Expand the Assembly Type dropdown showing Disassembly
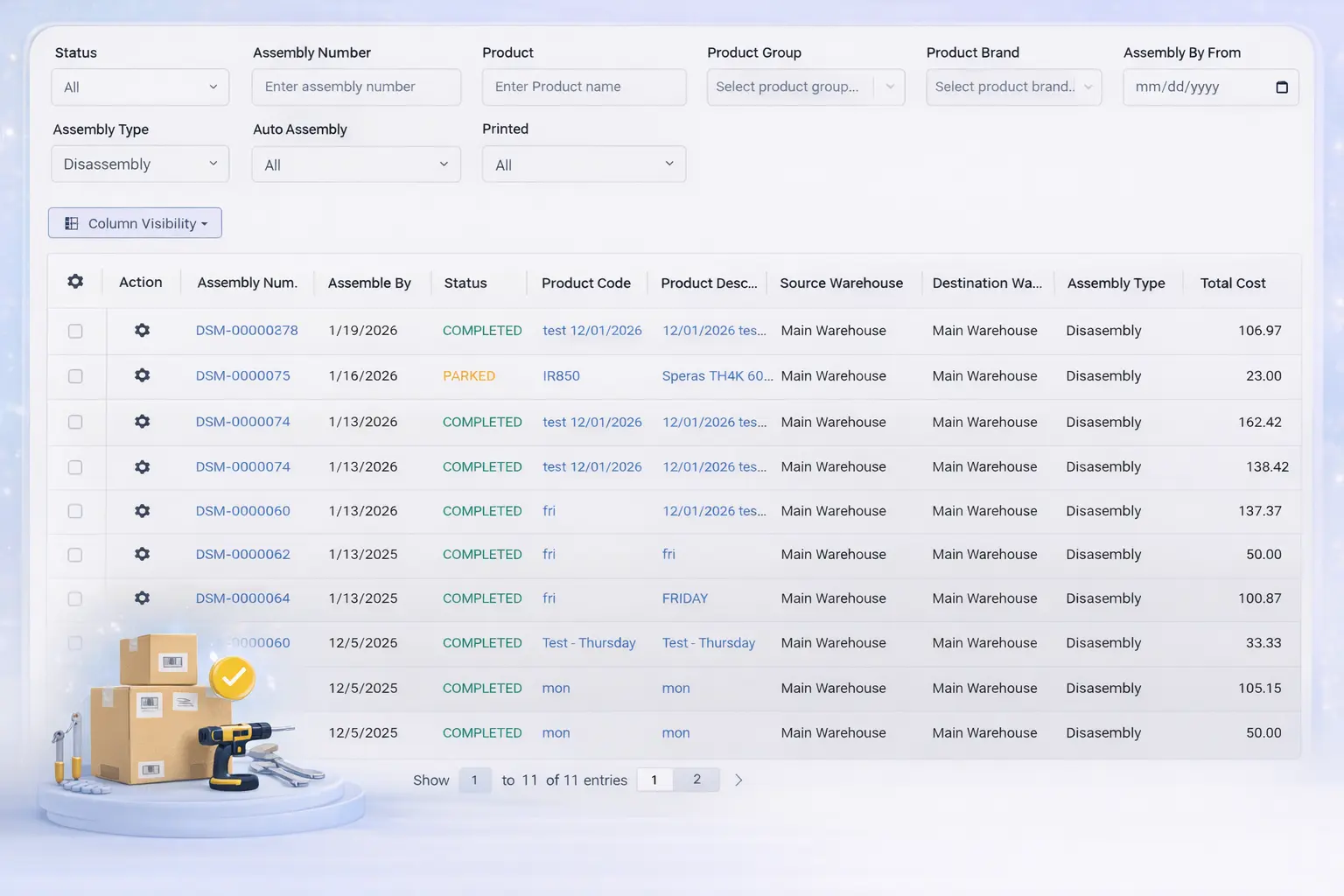Image resolution: width=1344 pixels, height=896 pixels. (140, 164)
